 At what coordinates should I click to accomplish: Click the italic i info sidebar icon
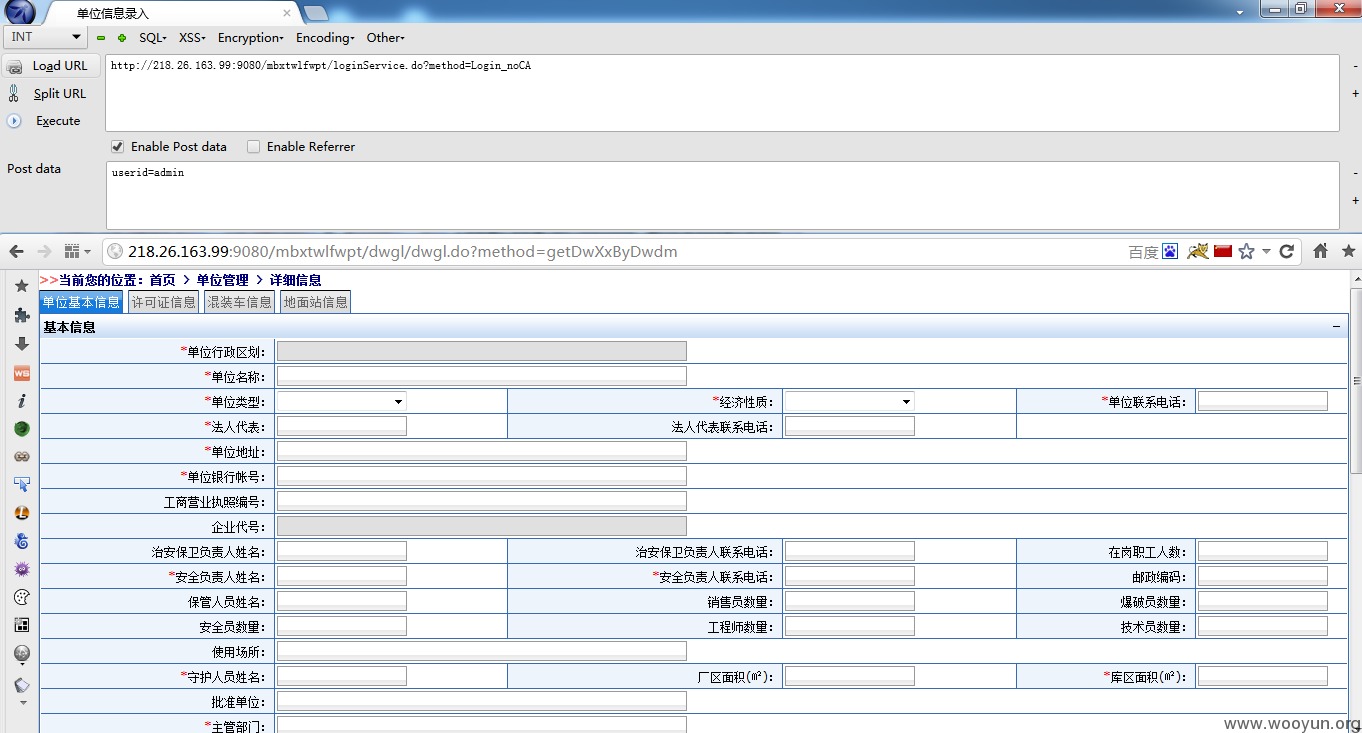tap(22, 400)
